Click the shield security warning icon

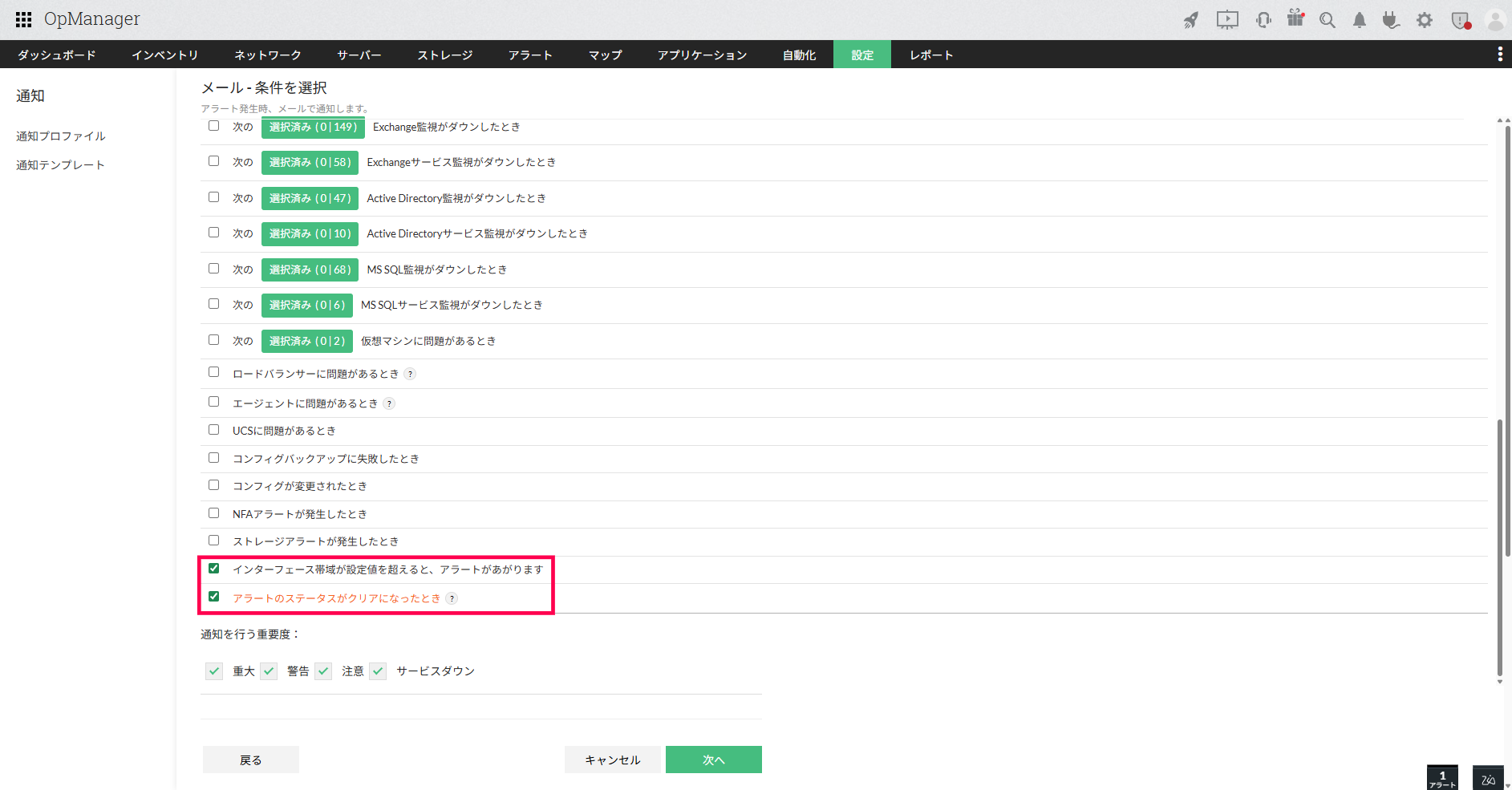(1461, 20)
